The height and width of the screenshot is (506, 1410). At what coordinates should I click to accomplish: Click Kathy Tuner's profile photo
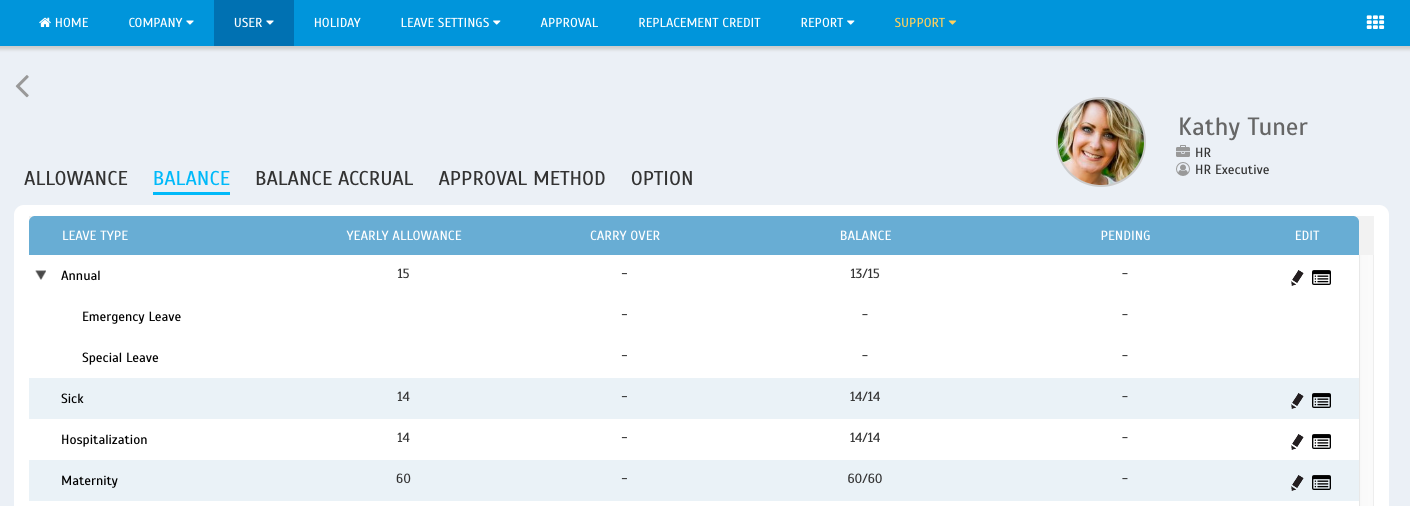point(1101,142)
